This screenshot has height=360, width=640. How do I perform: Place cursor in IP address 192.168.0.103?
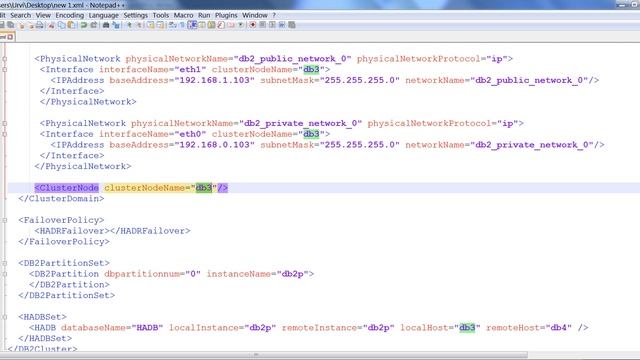(215, 145)
